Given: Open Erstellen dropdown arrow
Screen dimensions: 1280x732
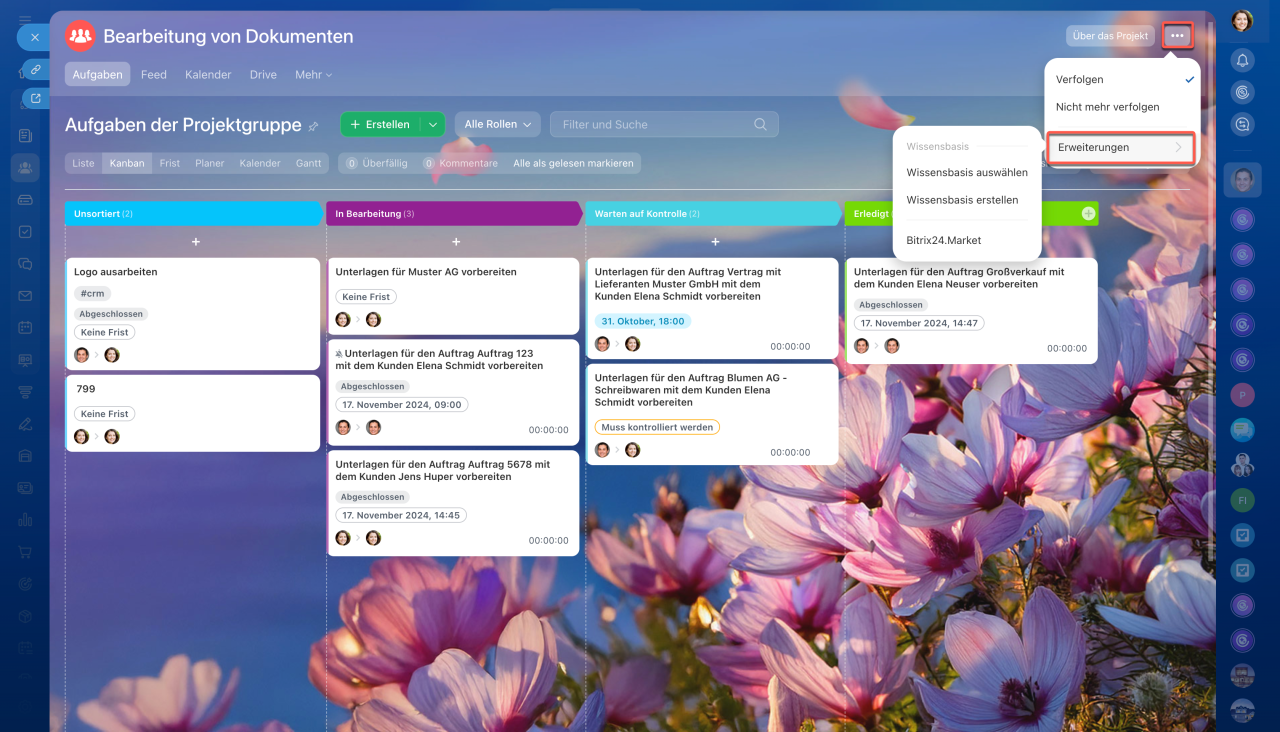Looking at the screenshot, I should pyautogui.click(x=432, y=124).
